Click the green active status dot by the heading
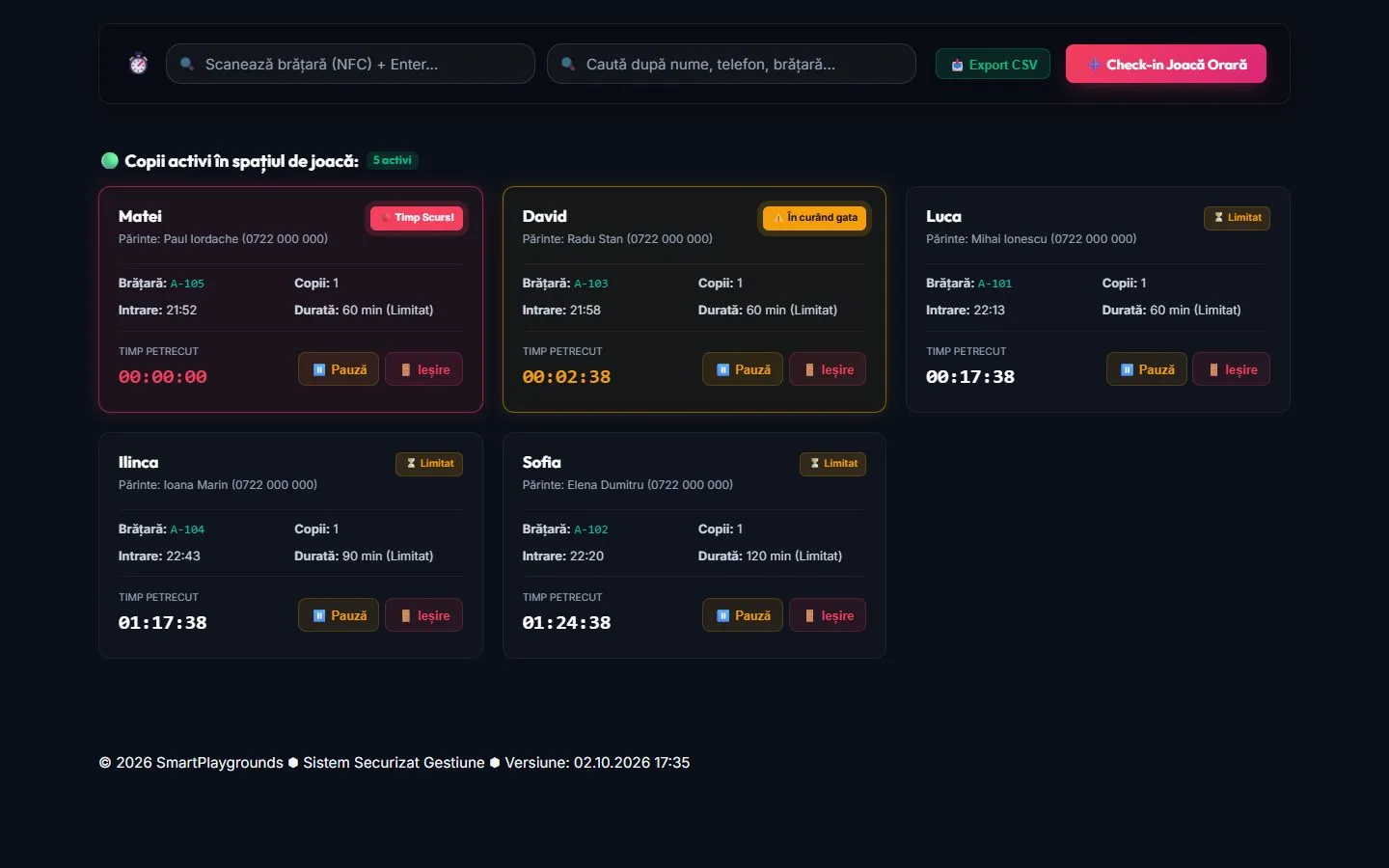 tap(110, 161)
